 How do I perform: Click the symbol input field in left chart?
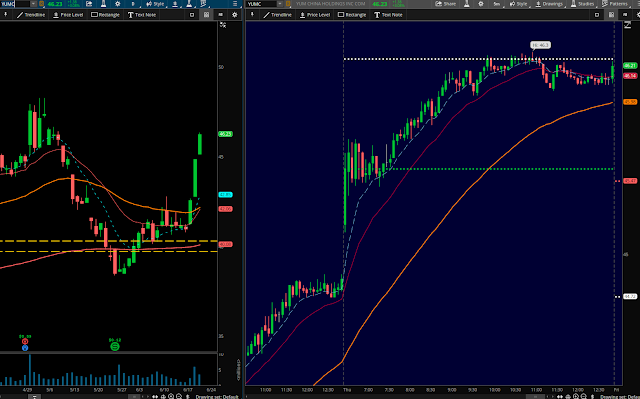click(x=15, y=4)
